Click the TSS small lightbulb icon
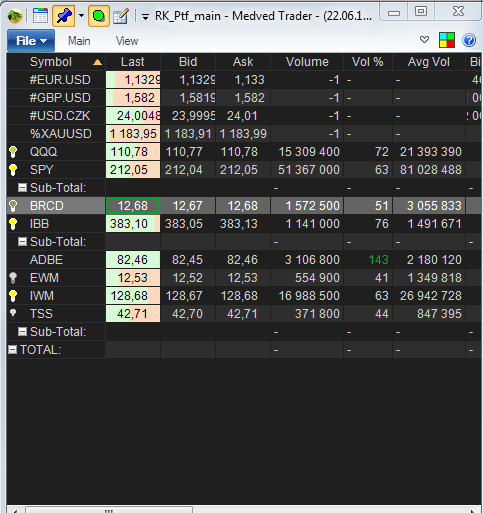 tap(13, 313)
